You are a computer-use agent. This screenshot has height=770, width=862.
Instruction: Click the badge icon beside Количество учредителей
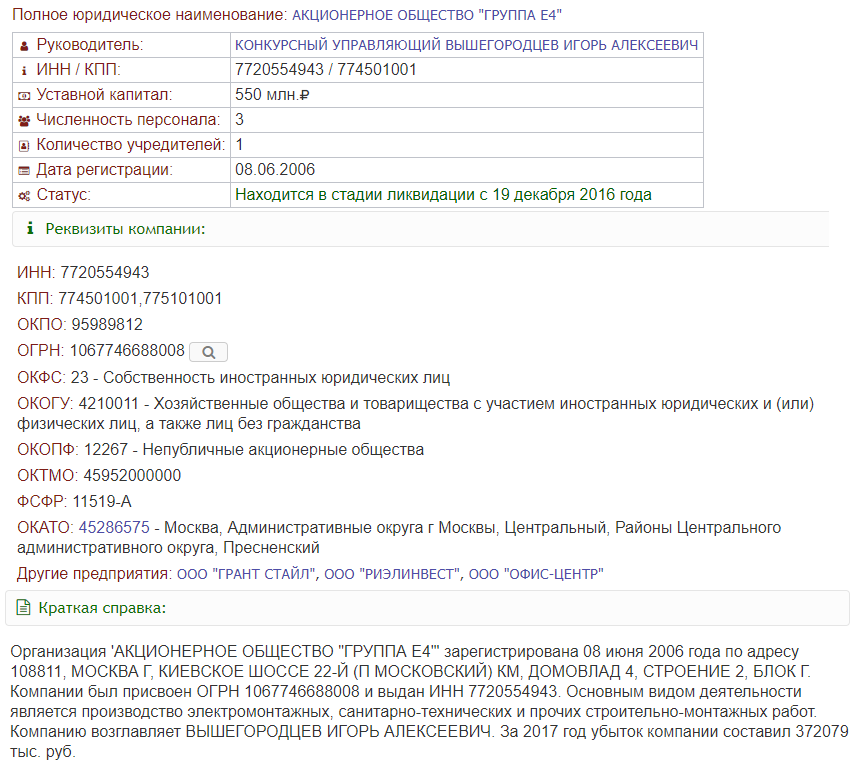(24, 146)
